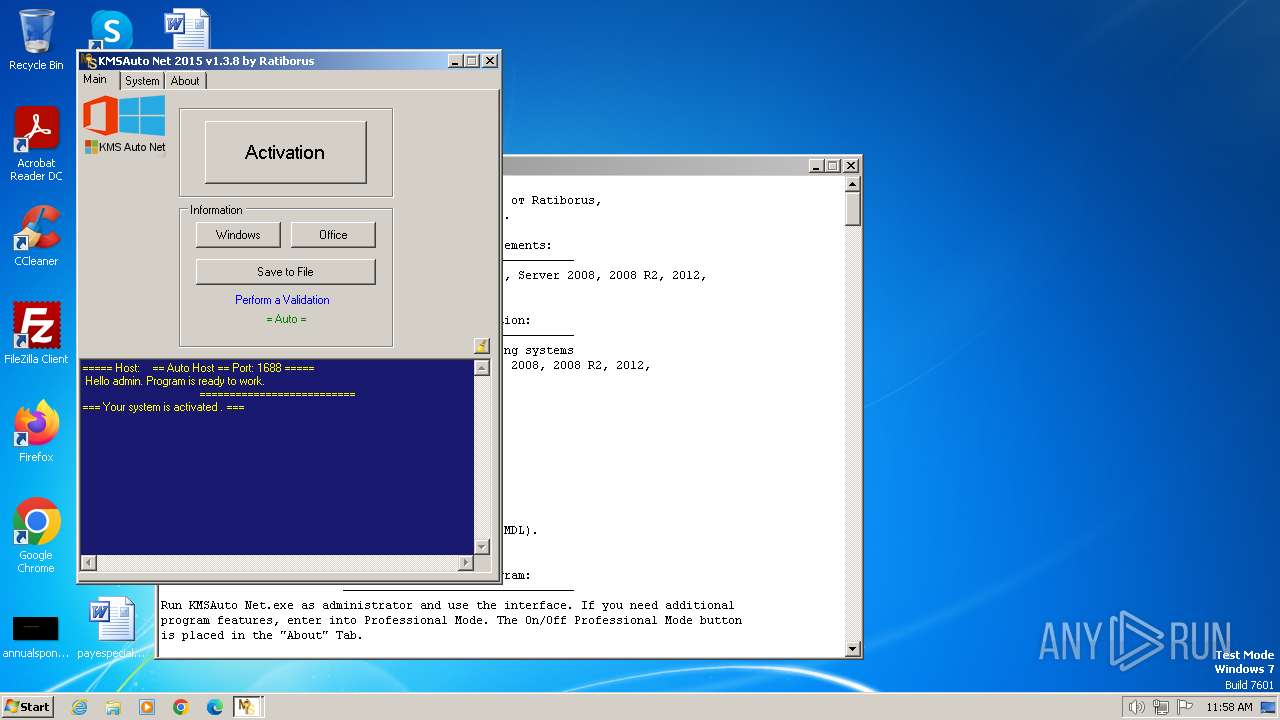
Task: Click the readme window's scroll up arrow
Action: 853,184
